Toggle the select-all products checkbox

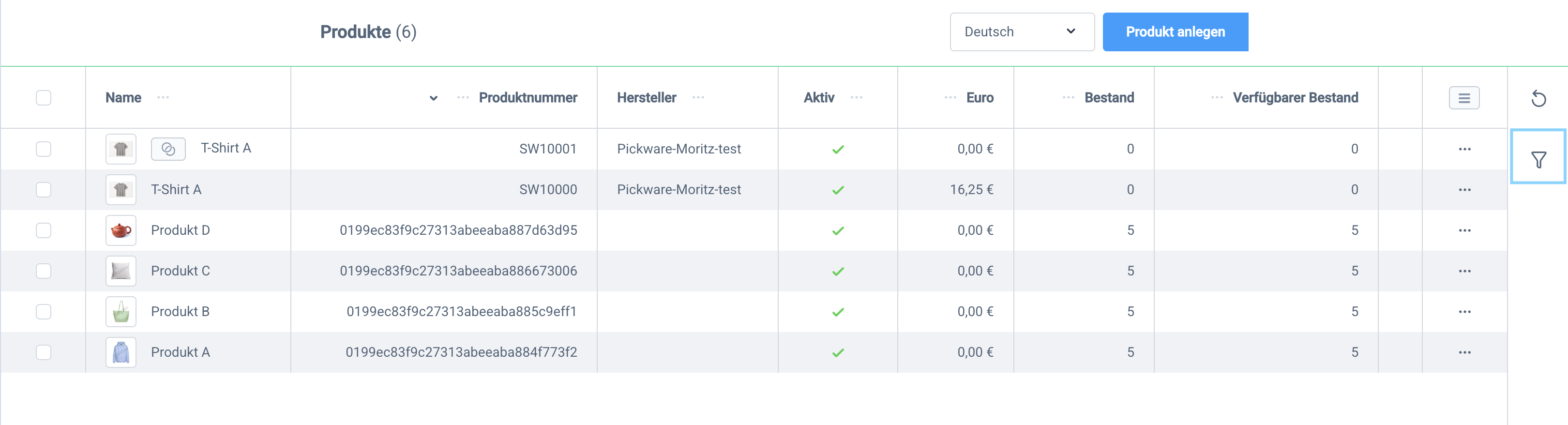(43, 98)
